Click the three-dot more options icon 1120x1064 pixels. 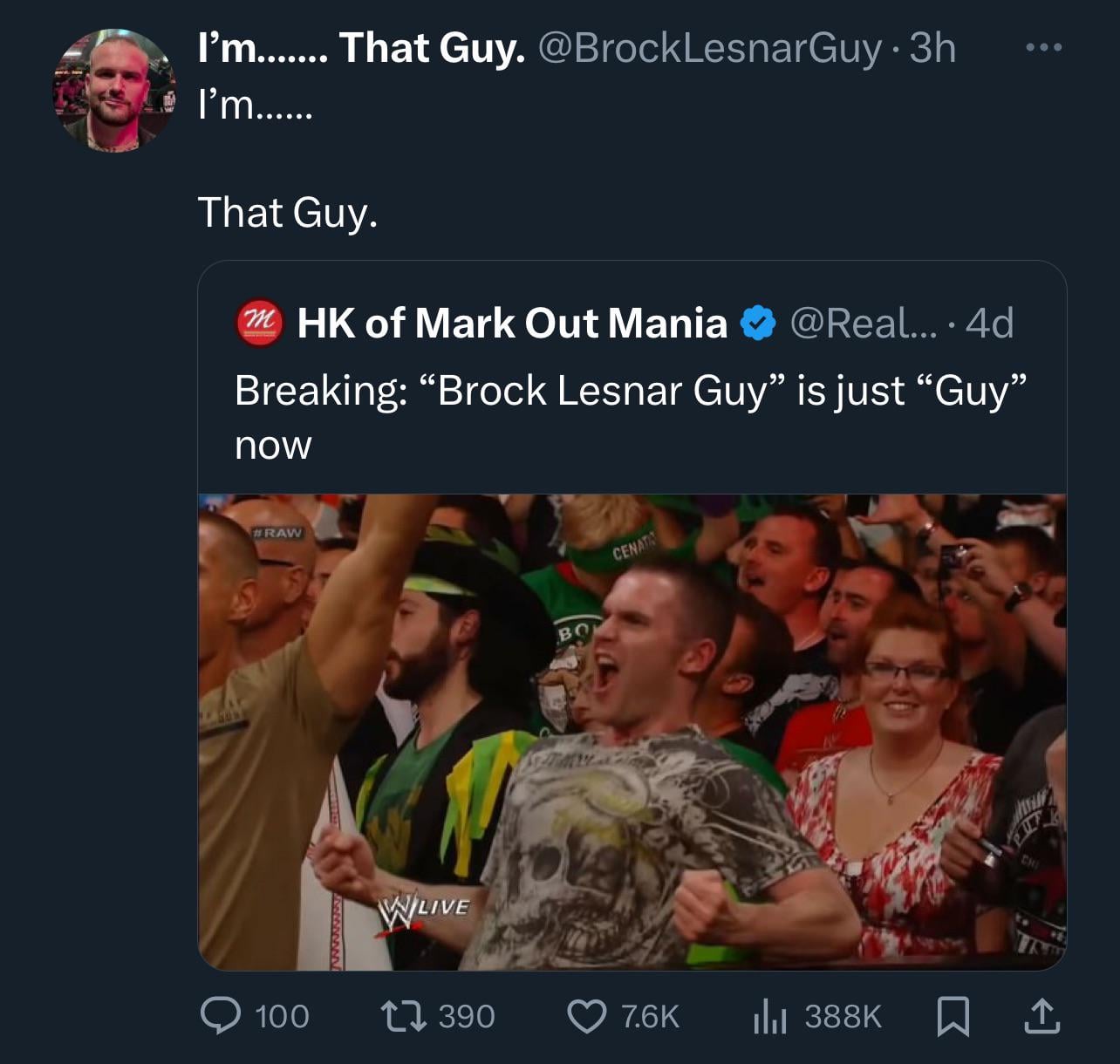1043,48
